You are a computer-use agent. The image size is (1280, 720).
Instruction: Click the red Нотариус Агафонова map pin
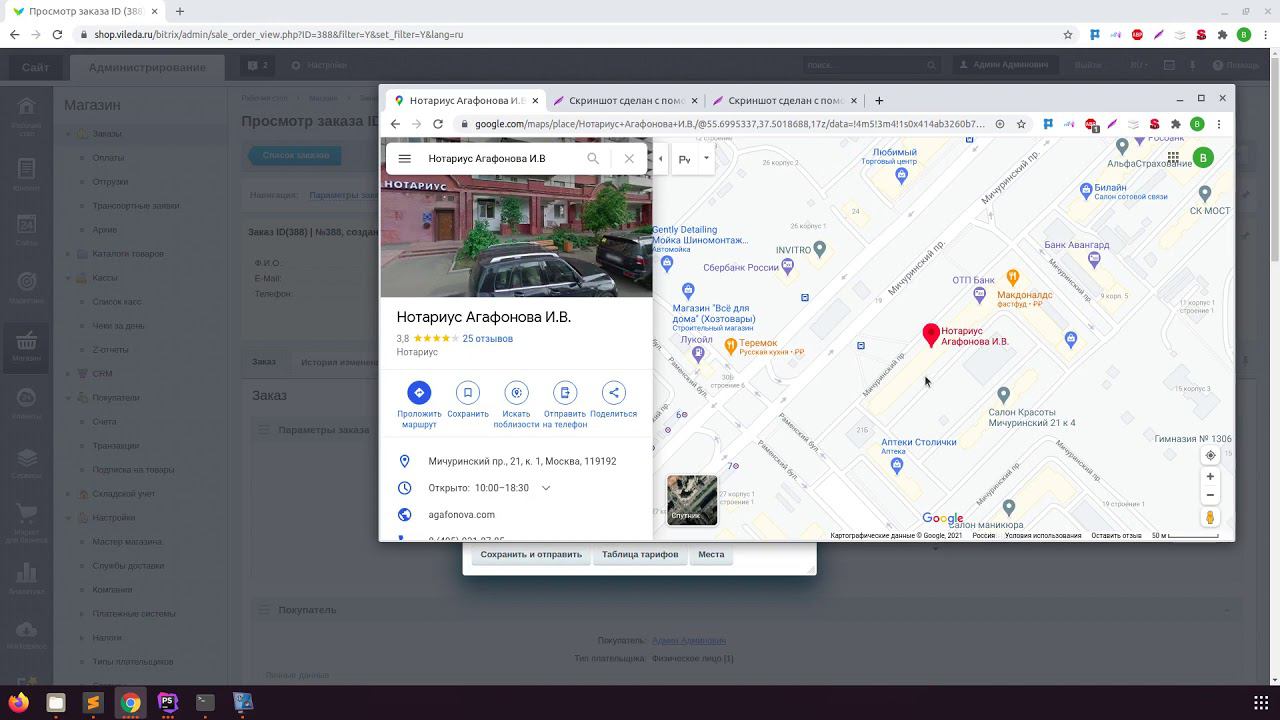(x=931, y=335)
